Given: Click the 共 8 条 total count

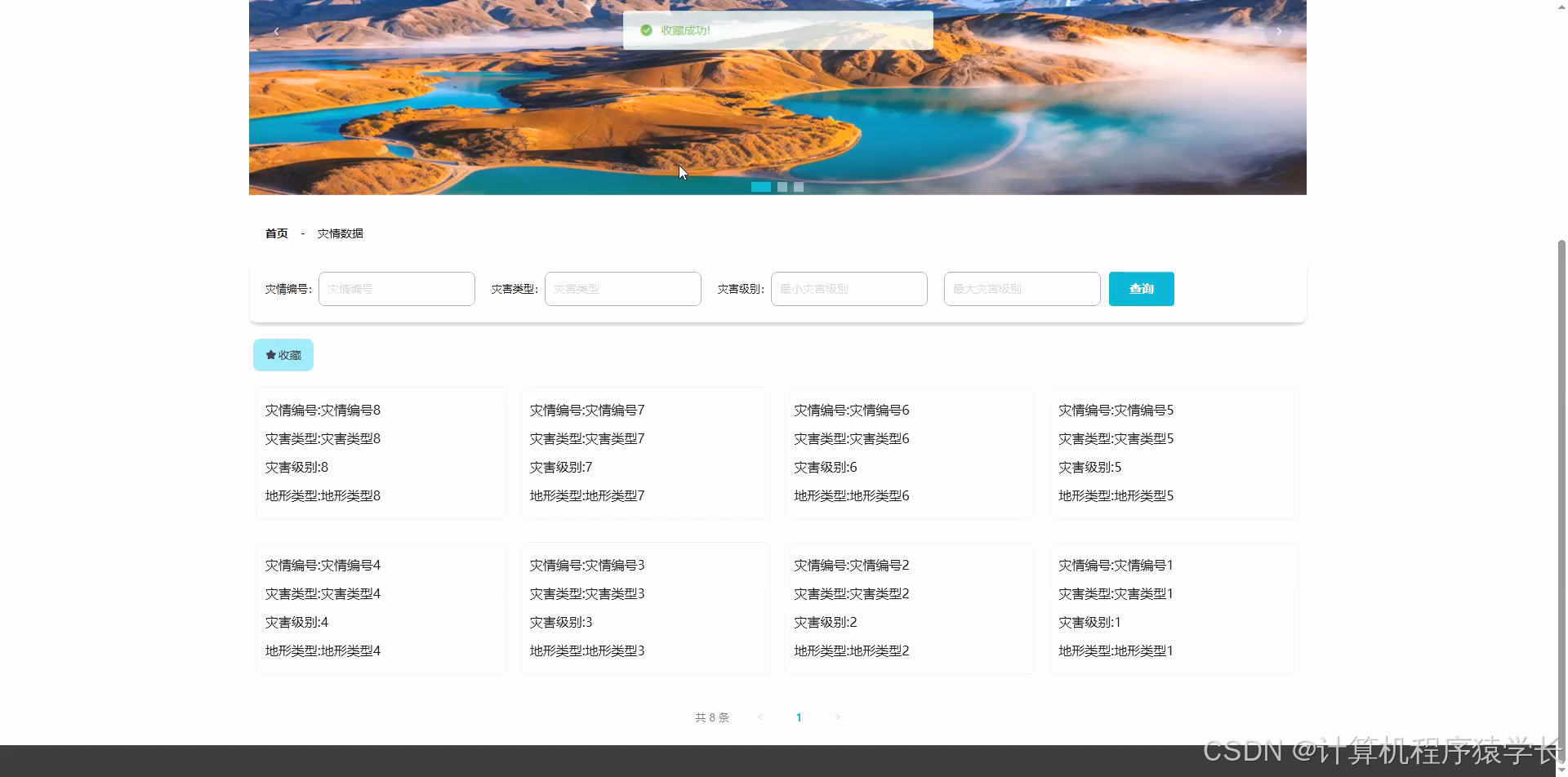Looking at the screenshot, I should pos(712,717).
